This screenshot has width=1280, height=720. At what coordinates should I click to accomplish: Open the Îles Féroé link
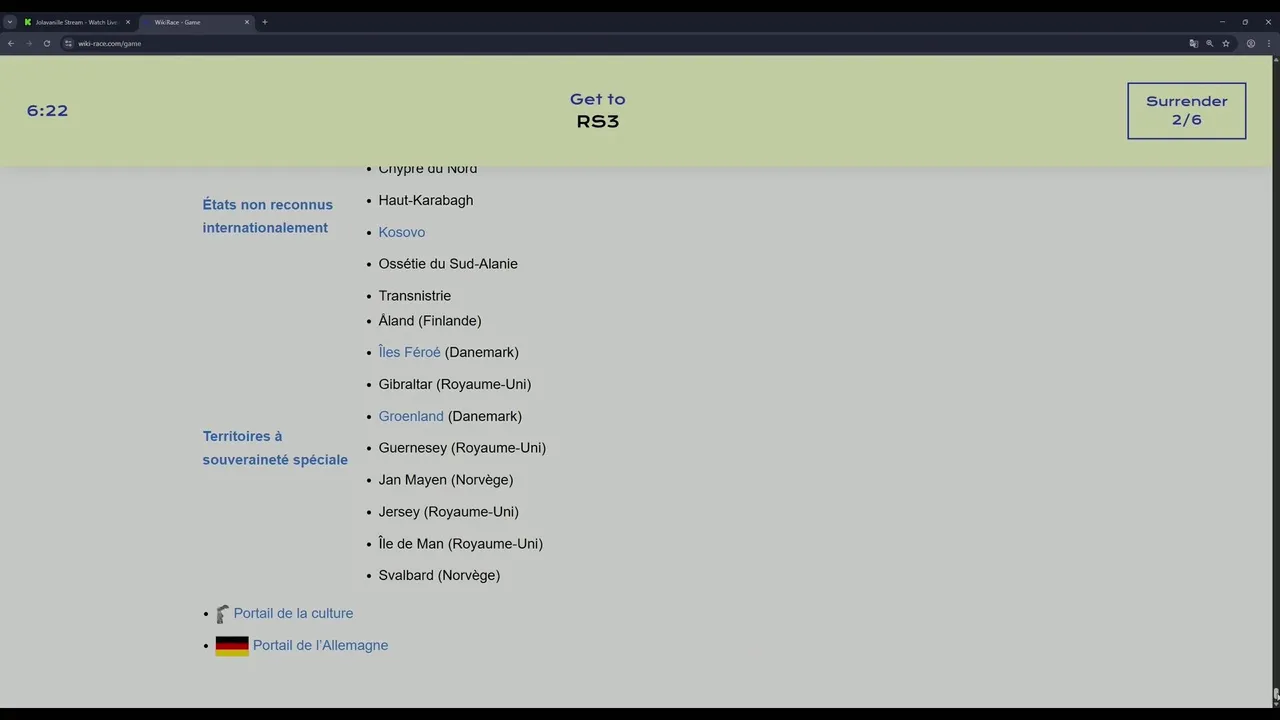[409, 352]
